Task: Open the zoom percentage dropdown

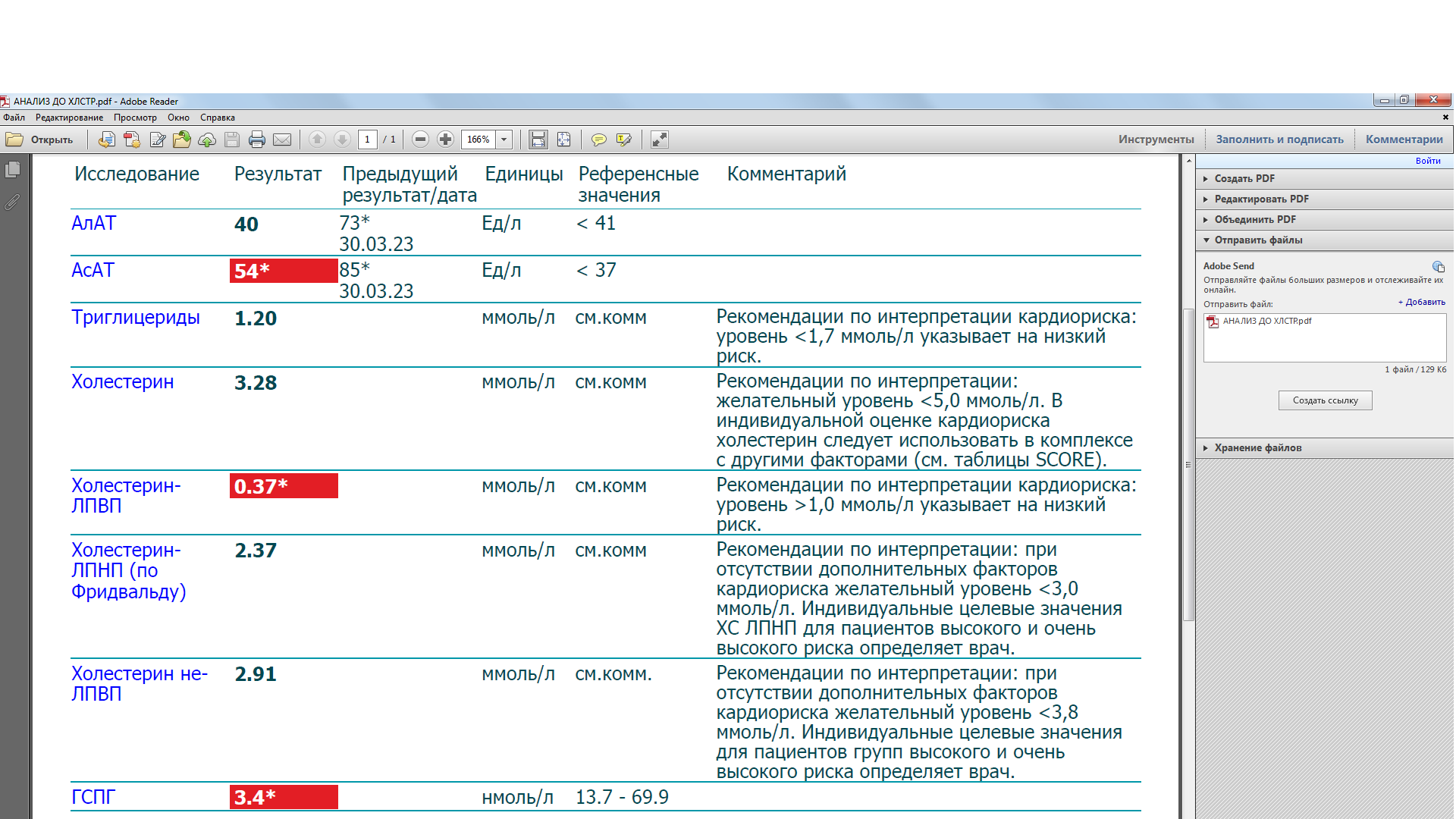Action: pos(504,140)
